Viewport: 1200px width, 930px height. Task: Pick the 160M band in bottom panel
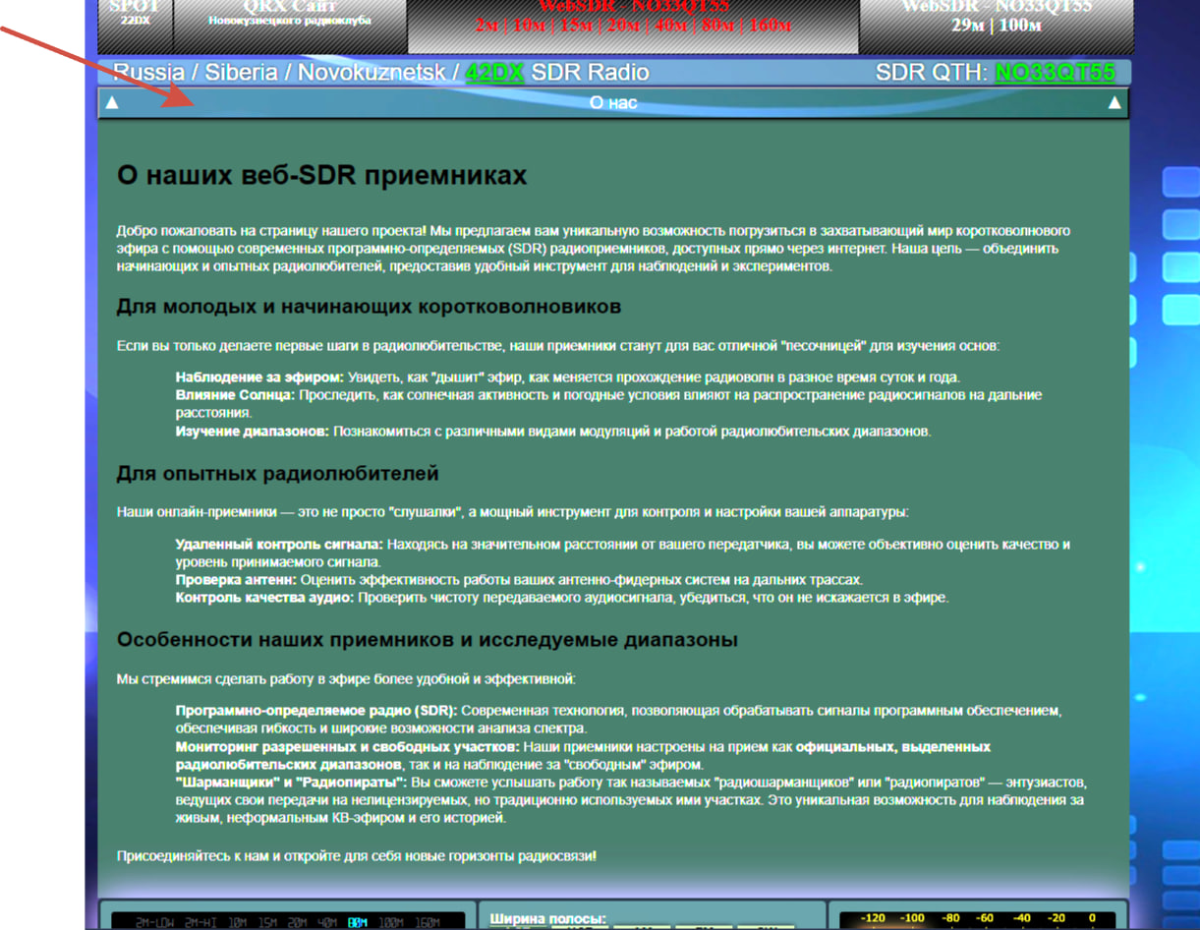coord(427,922)
